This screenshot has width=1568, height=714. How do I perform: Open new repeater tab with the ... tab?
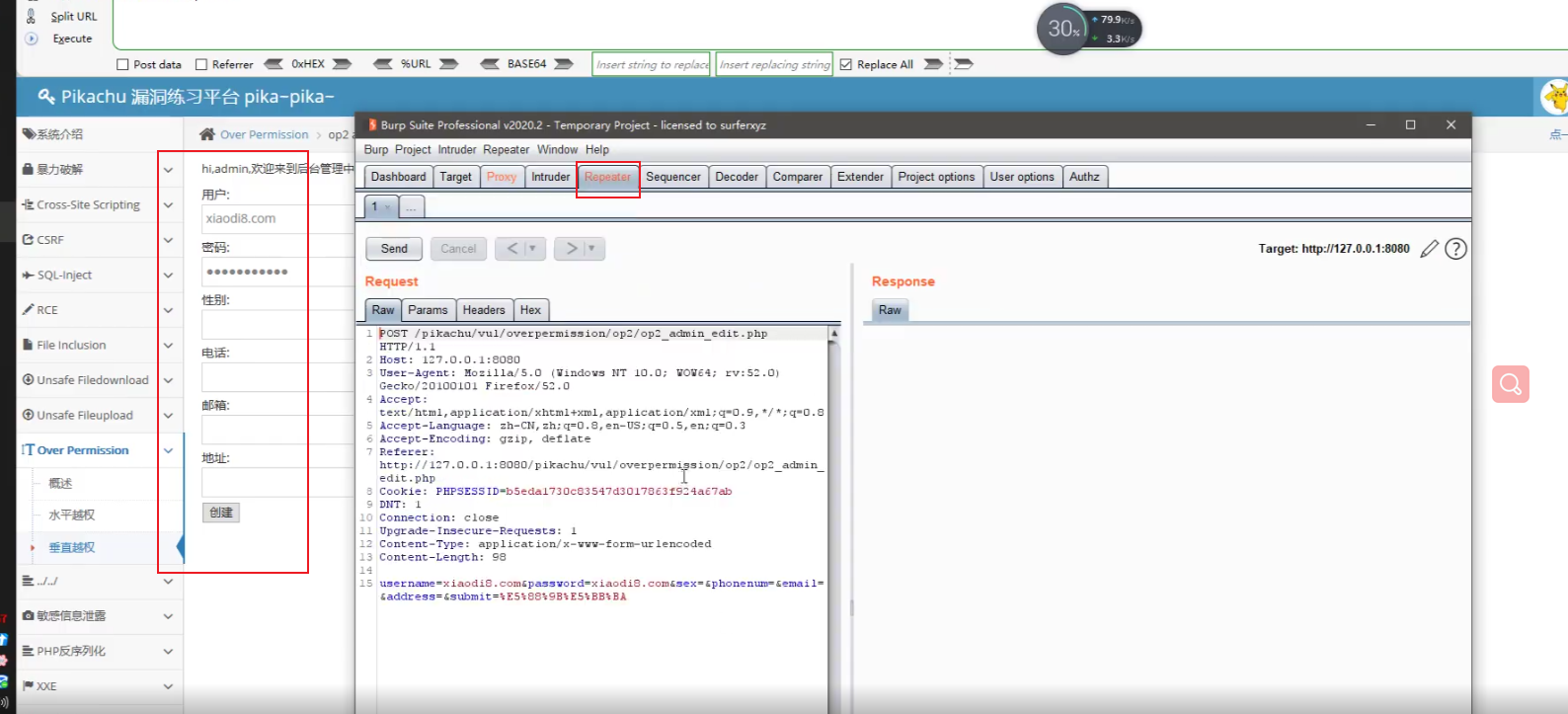(412, 207)
